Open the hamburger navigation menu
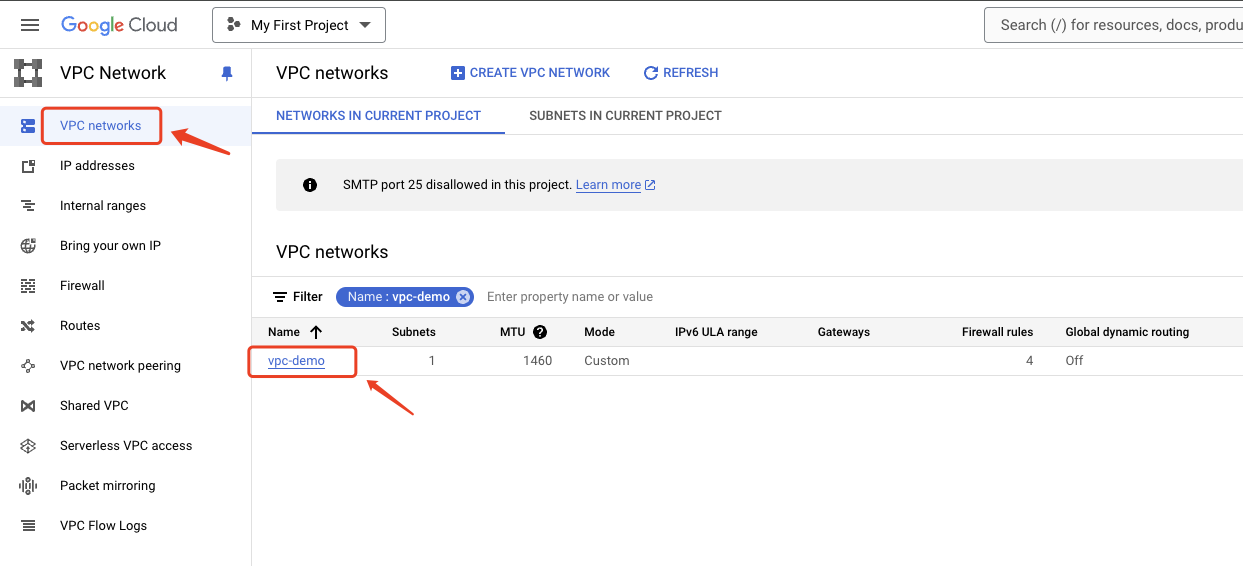 [30, 25]
